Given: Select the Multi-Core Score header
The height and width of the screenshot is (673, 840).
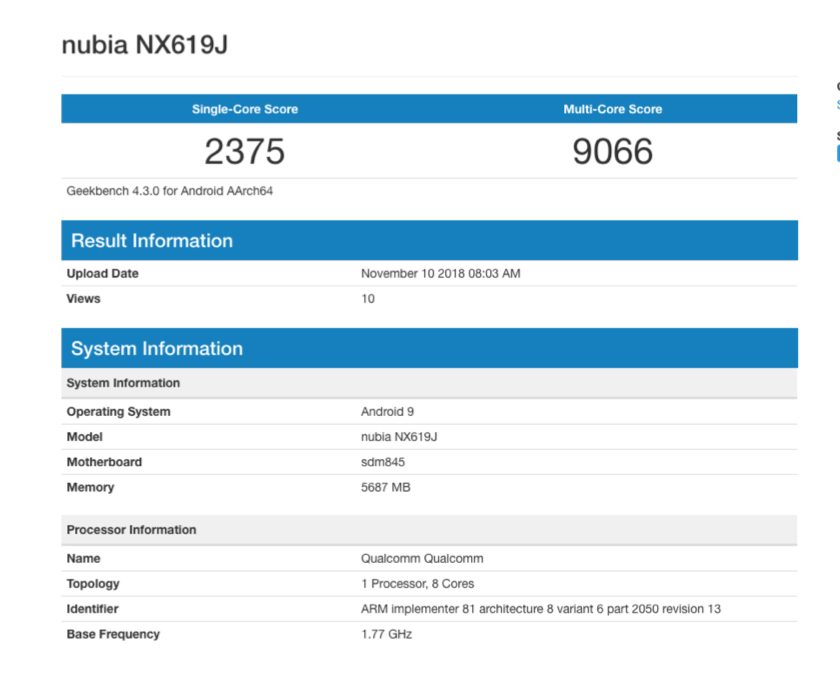Looking at the screenshot, I should (612, 109).
